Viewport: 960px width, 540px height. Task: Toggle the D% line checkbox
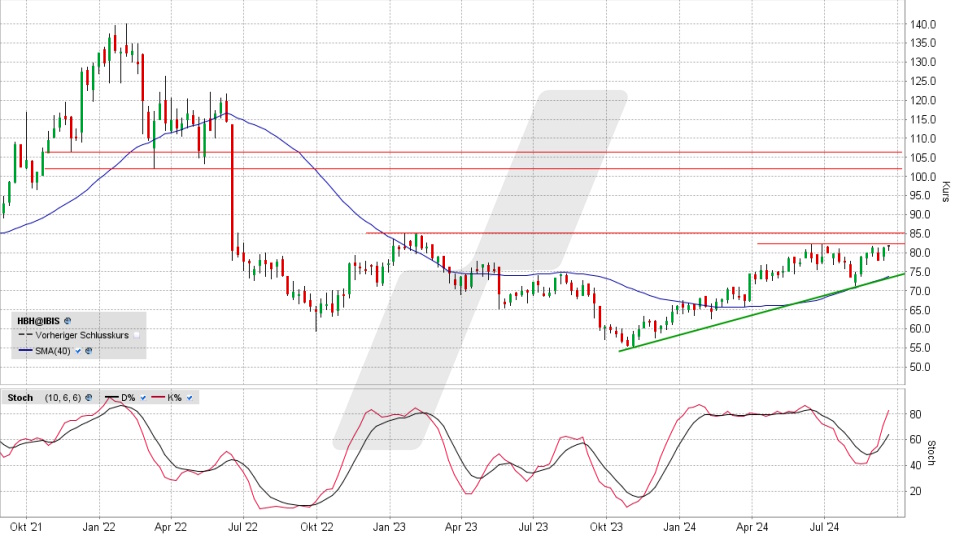pos(143,398)
